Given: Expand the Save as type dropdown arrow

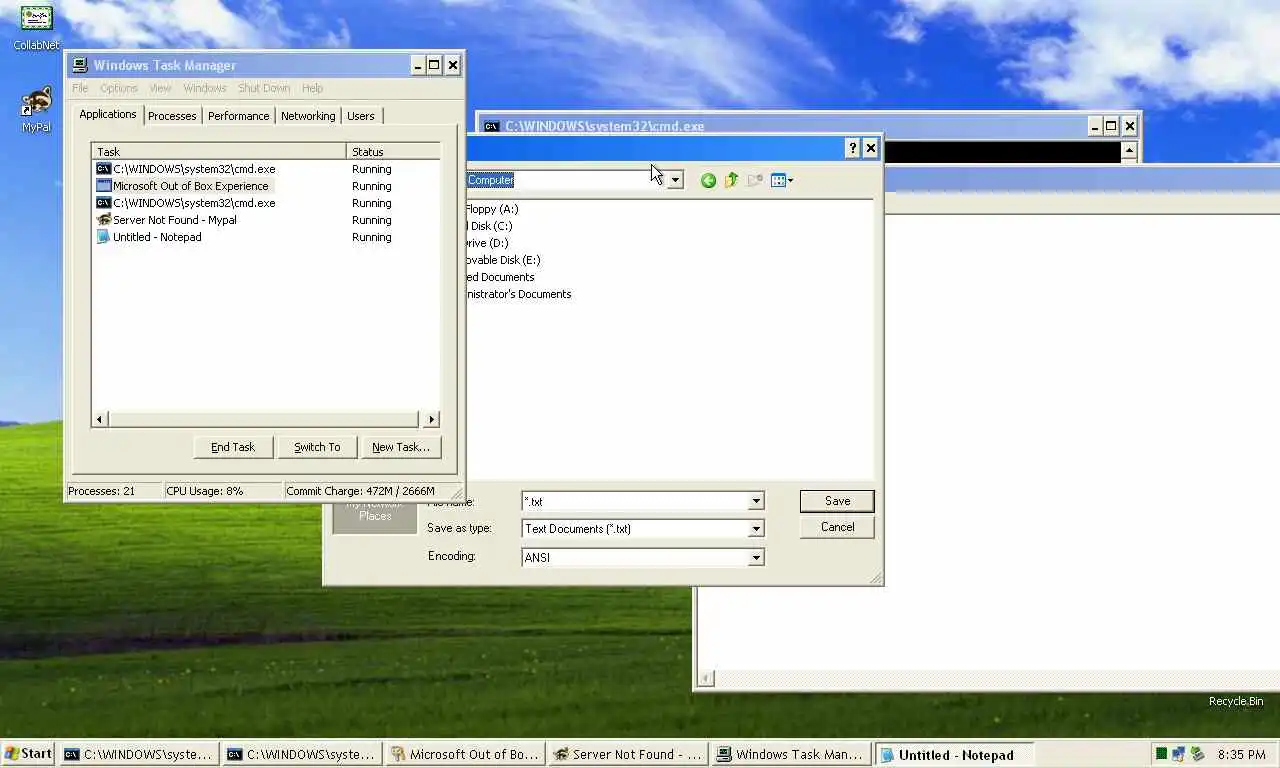Looking at the screenshot, I should [x=756, y=529].
